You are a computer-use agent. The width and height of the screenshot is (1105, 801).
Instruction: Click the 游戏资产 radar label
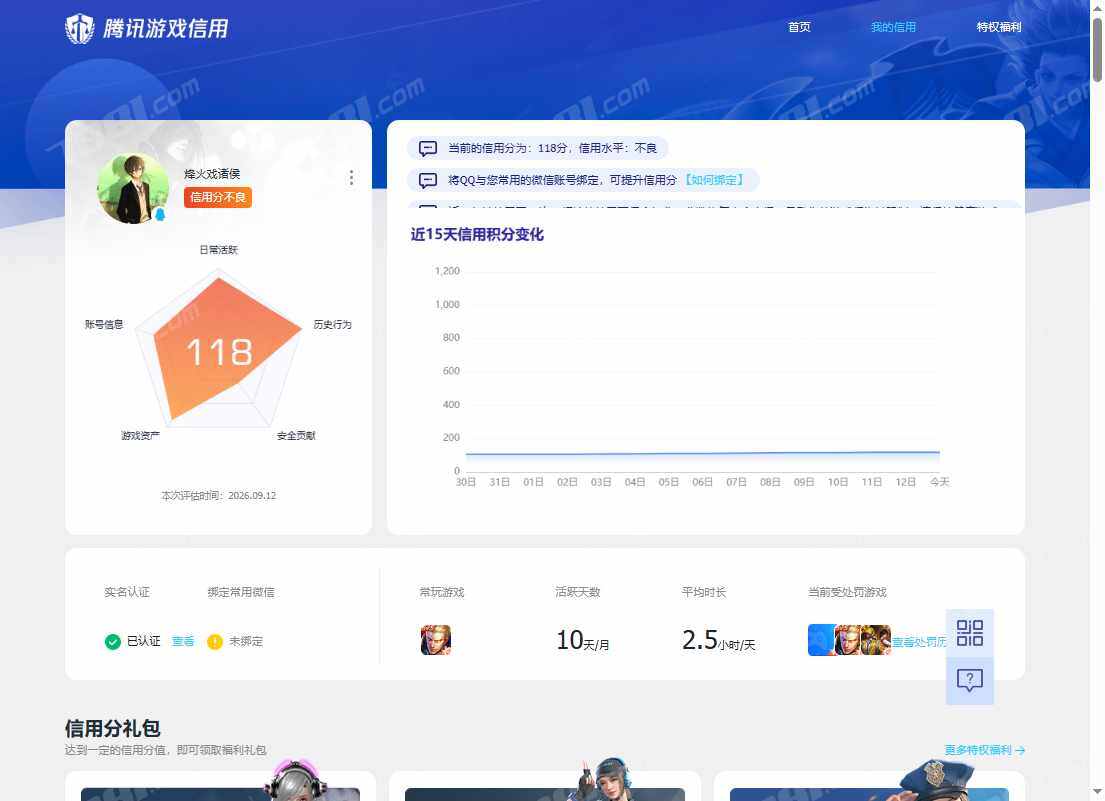click(x=140, y=435)
